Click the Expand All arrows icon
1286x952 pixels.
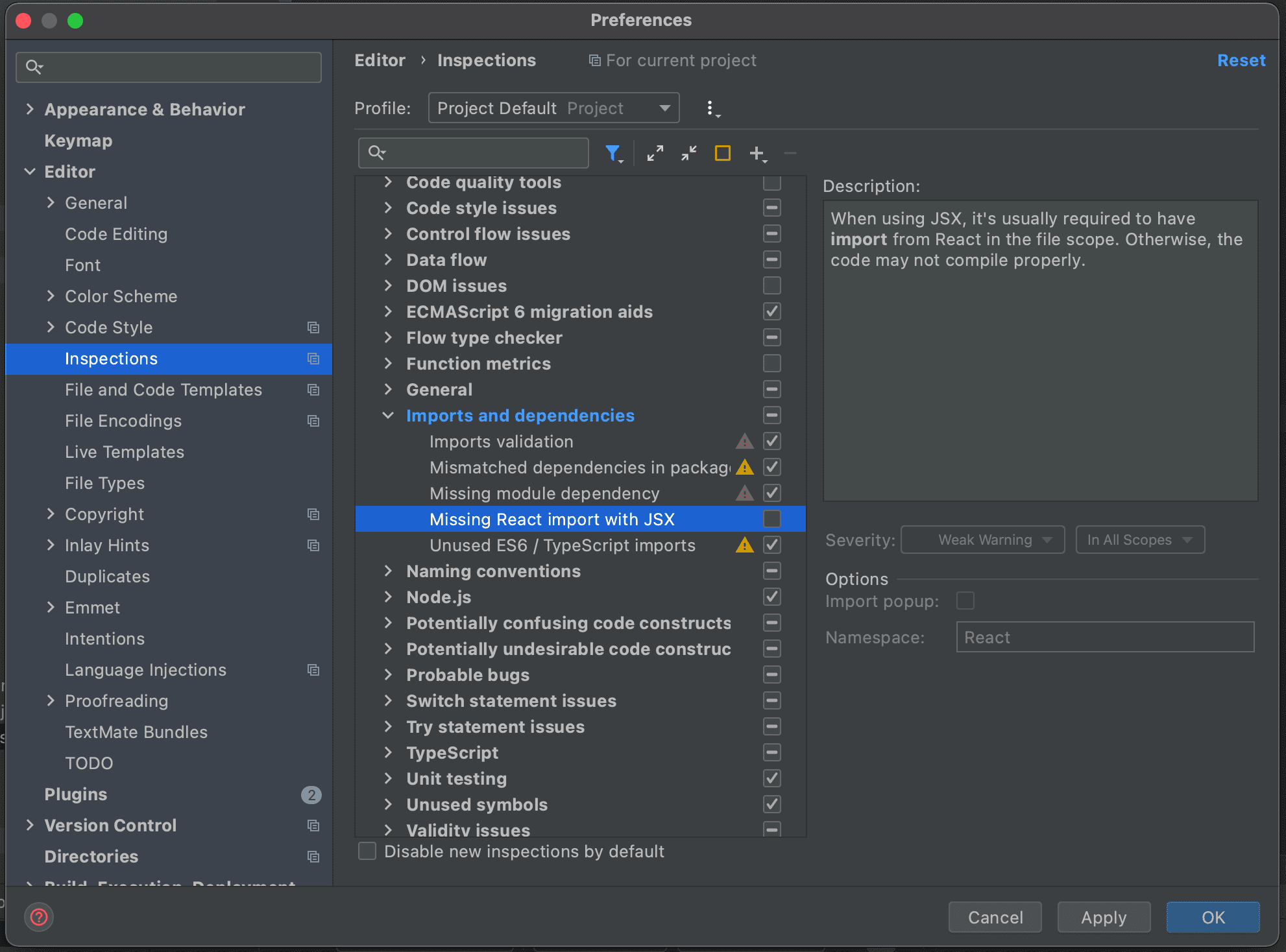[x=655, y=153]
